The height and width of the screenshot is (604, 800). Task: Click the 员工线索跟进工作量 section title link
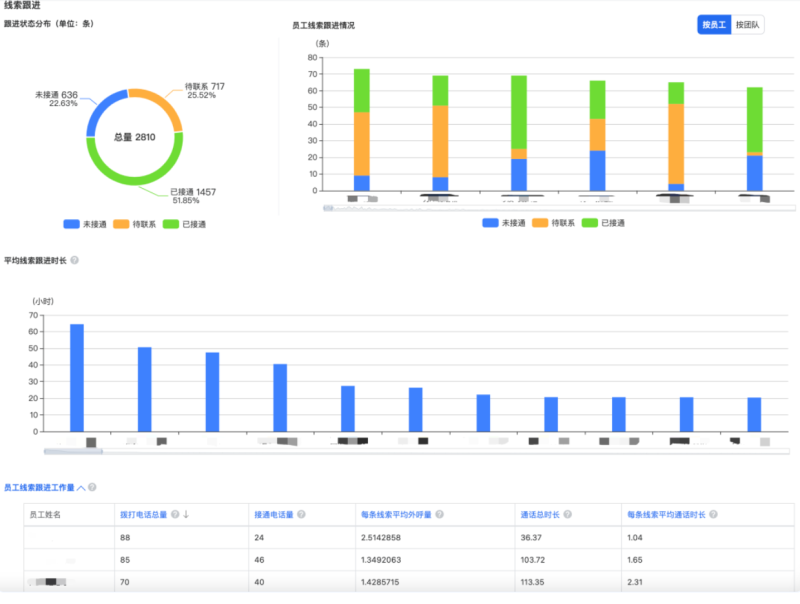(x=40, y=487)
